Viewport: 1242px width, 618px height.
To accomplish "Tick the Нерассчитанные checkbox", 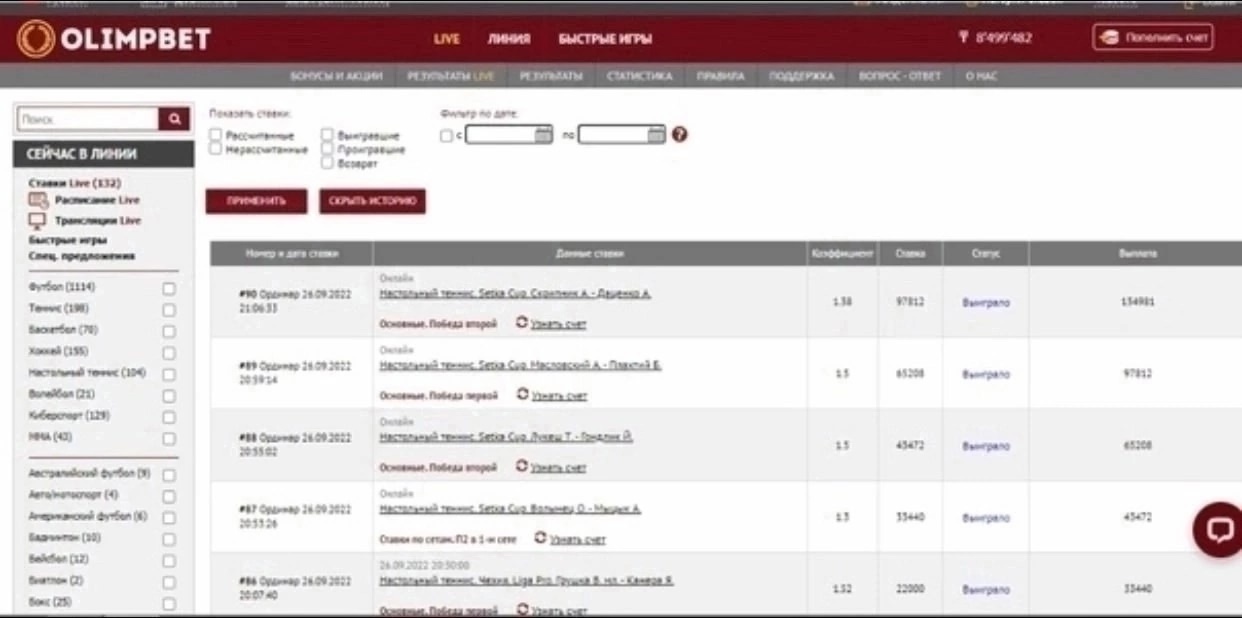I will point(216,149).
